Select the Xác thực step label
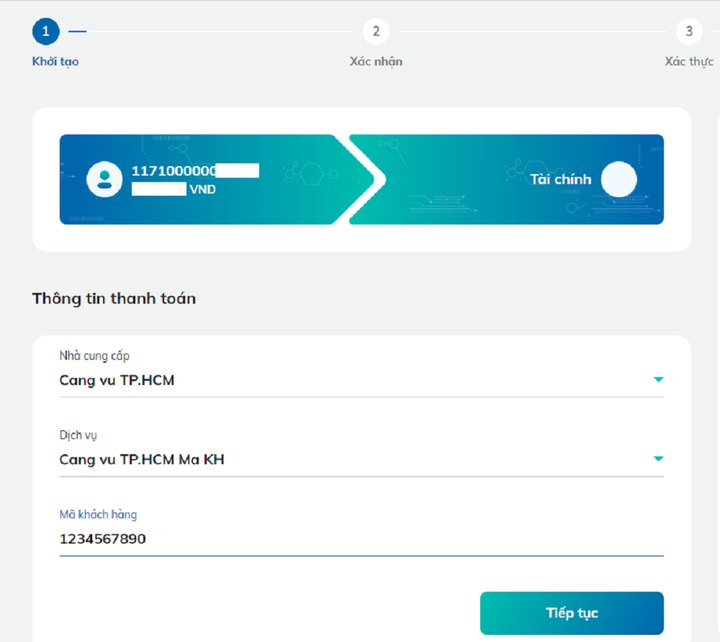Screen dimensions: 720x642 click(689, 62)
